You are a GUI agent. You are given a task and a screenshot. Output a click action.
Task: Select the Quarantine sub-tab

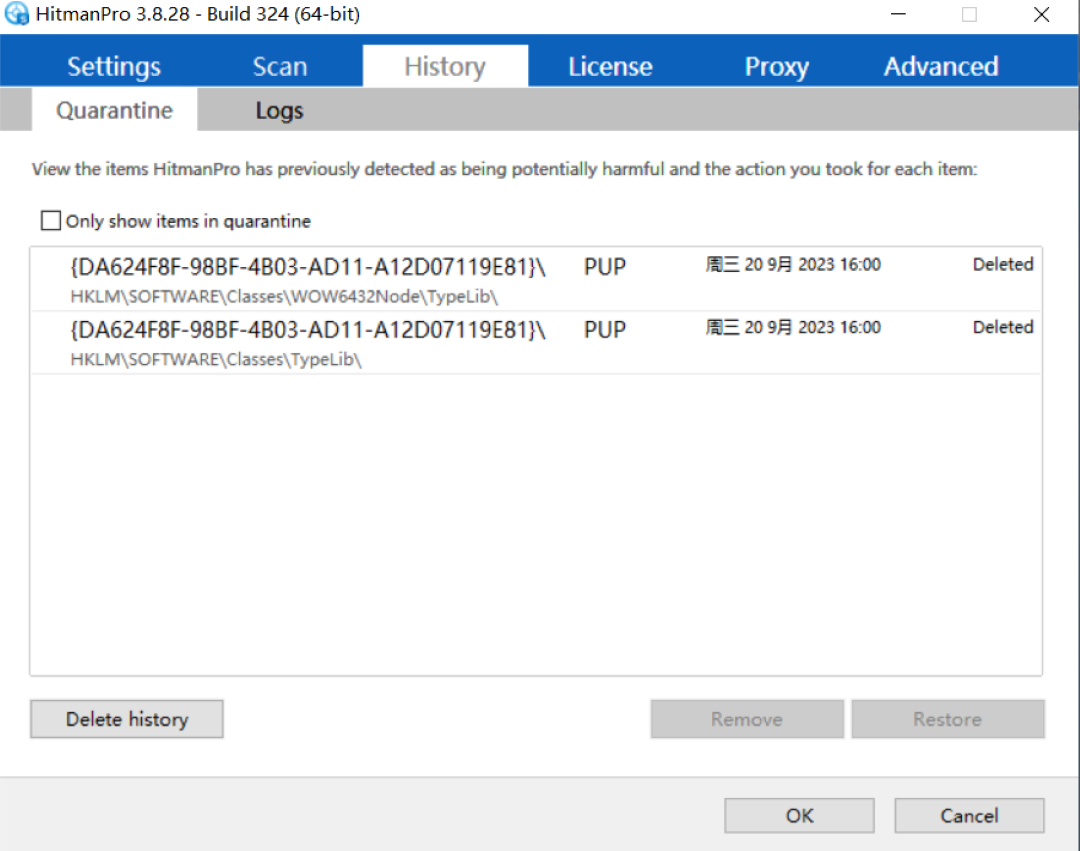(x=114, y=110)
